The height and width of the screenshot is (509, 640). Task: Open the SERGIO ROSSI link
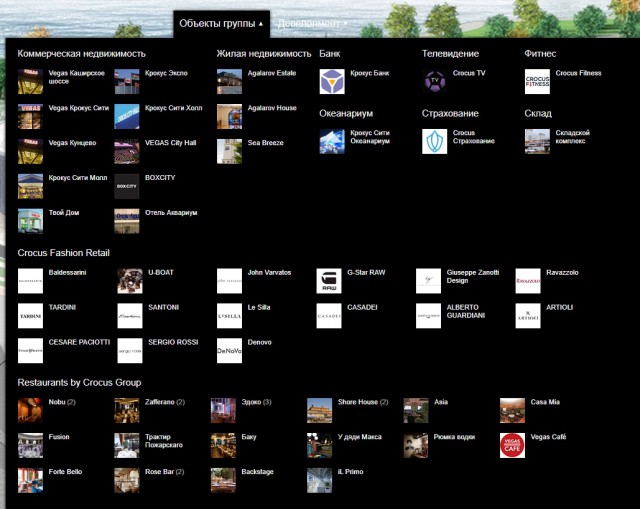pyautogui.click(x=173, y=342)
